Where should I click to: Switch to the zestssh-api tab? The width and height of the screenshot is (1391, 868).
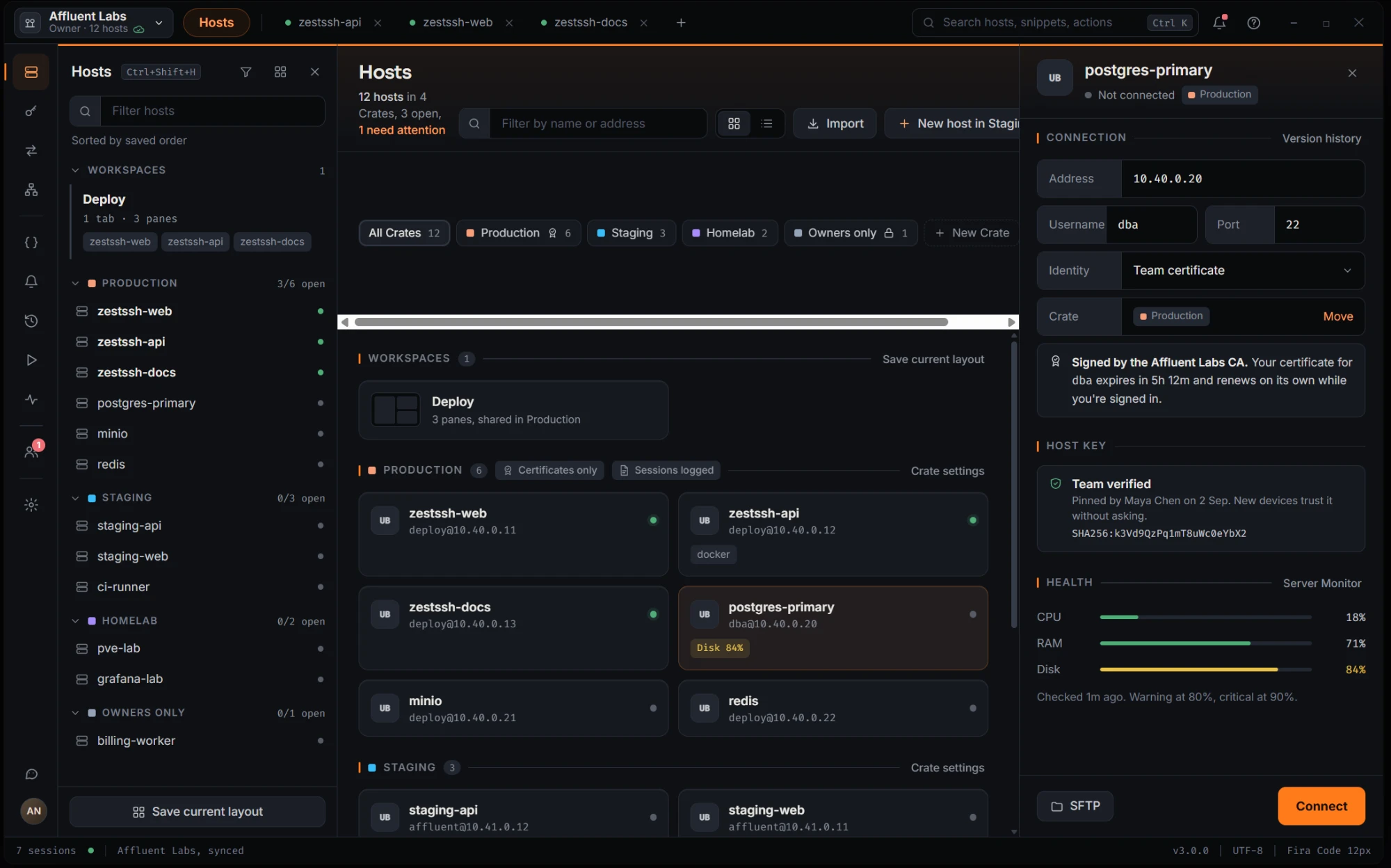tap(330, 22)
